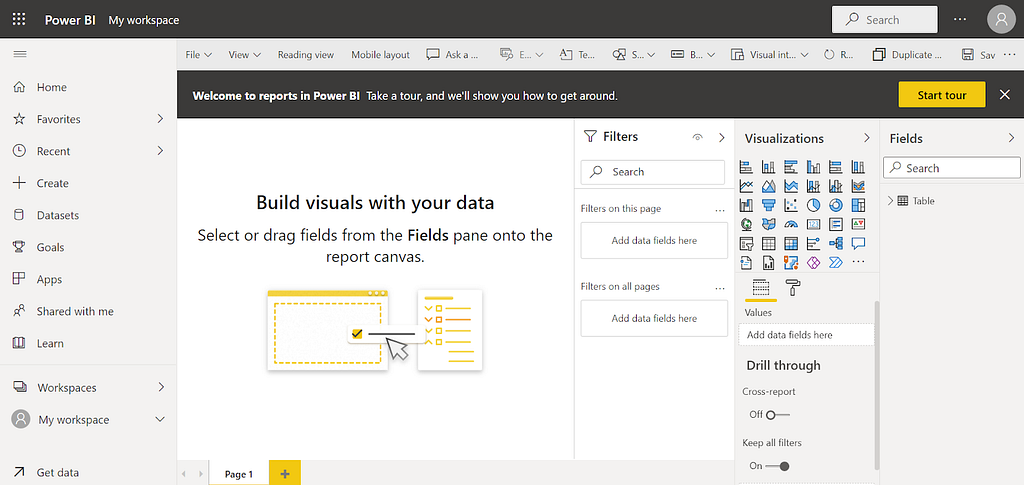Select the Q&A speech bubble visual
The image size is (1024, 485).
click(858, 243)
